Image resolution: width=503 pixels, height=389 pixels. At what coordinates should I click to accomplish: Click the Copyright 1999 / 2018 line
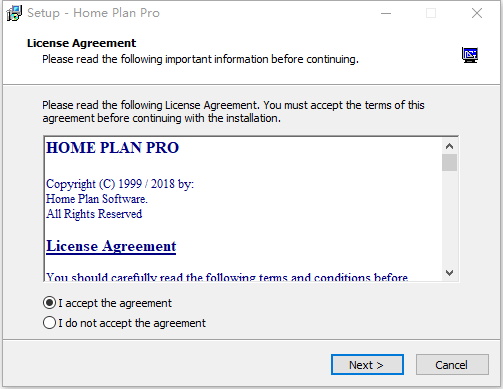click(x=120, y=184)
